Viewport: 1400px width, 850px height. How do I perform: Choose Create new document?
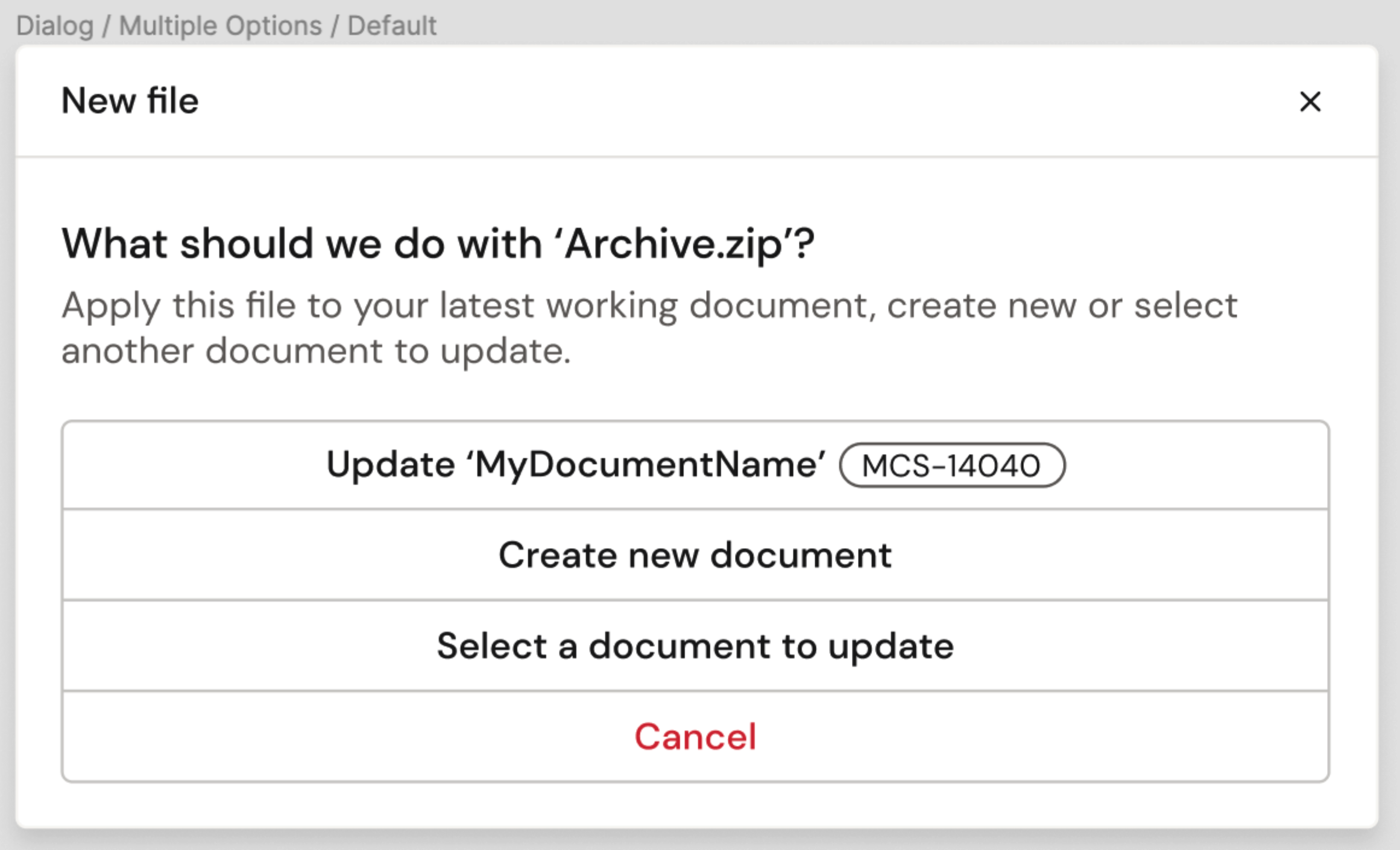[695, 555]
